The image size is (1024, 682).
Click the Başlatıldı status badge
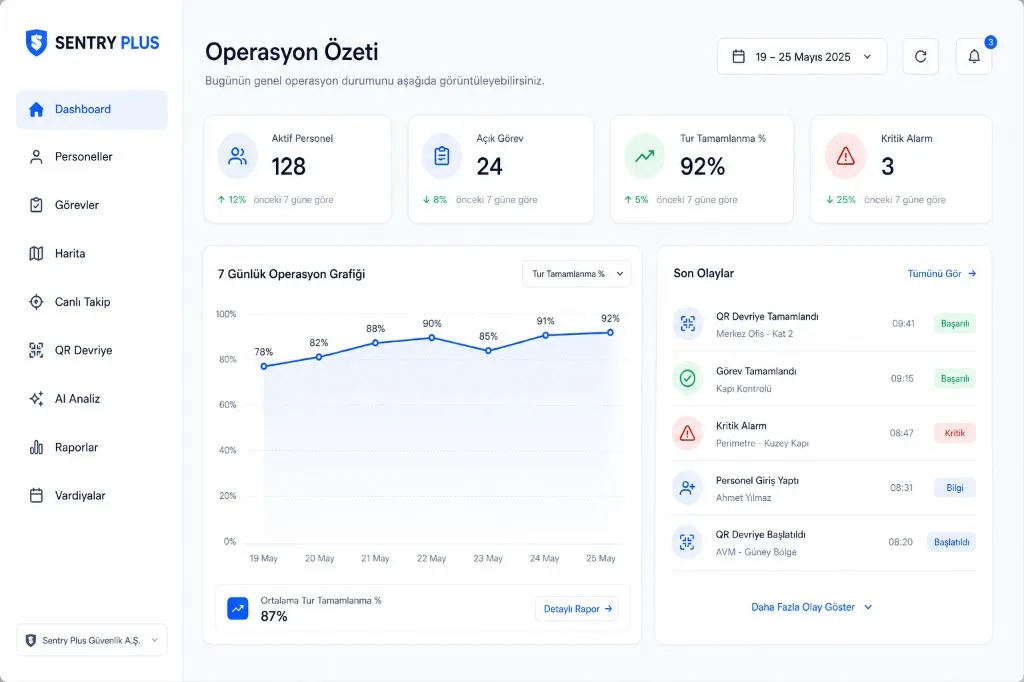tap(952, 542)
